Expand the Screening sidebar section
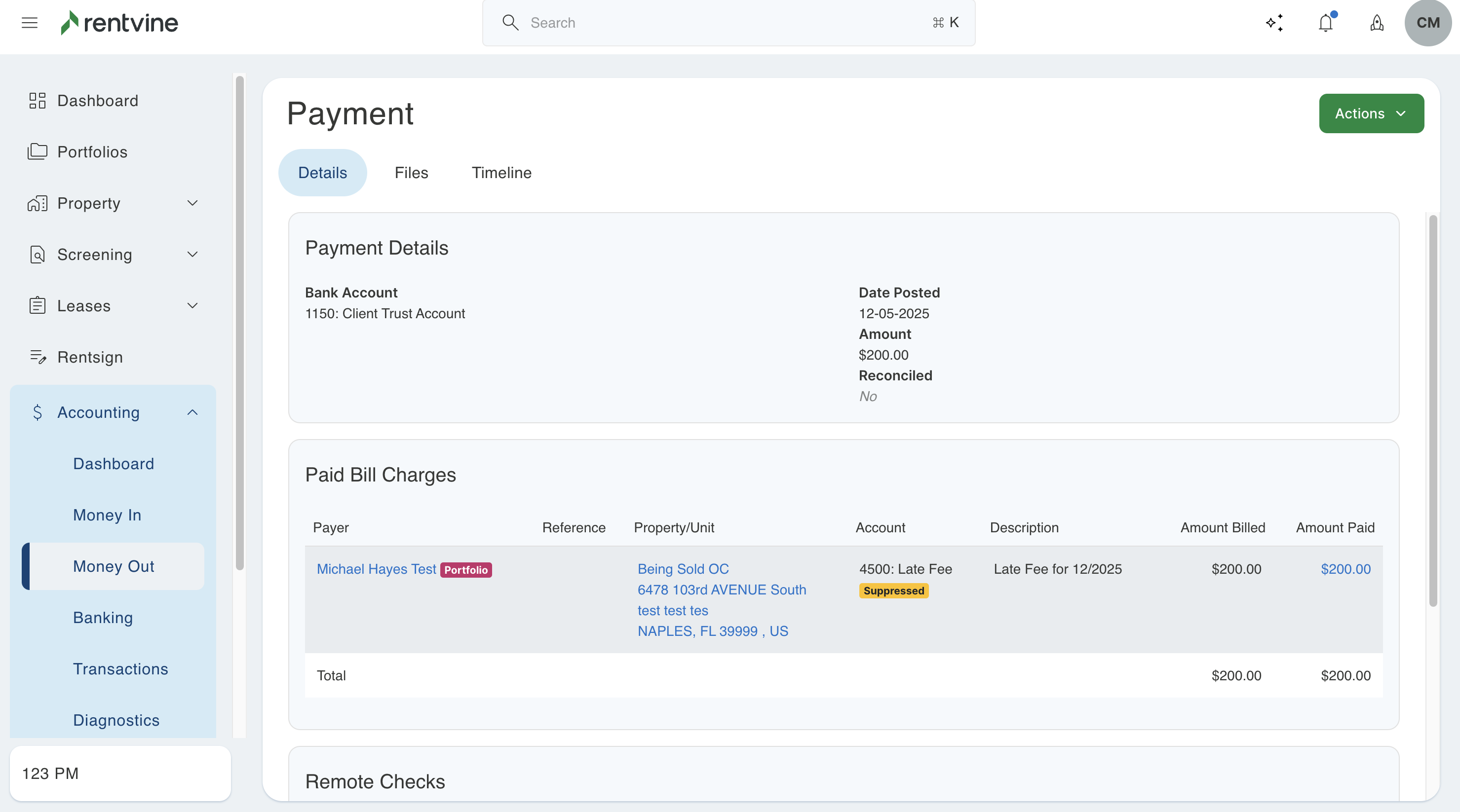Image resolution: width=1460 pixels, height=812 pixels. [192, 255]
